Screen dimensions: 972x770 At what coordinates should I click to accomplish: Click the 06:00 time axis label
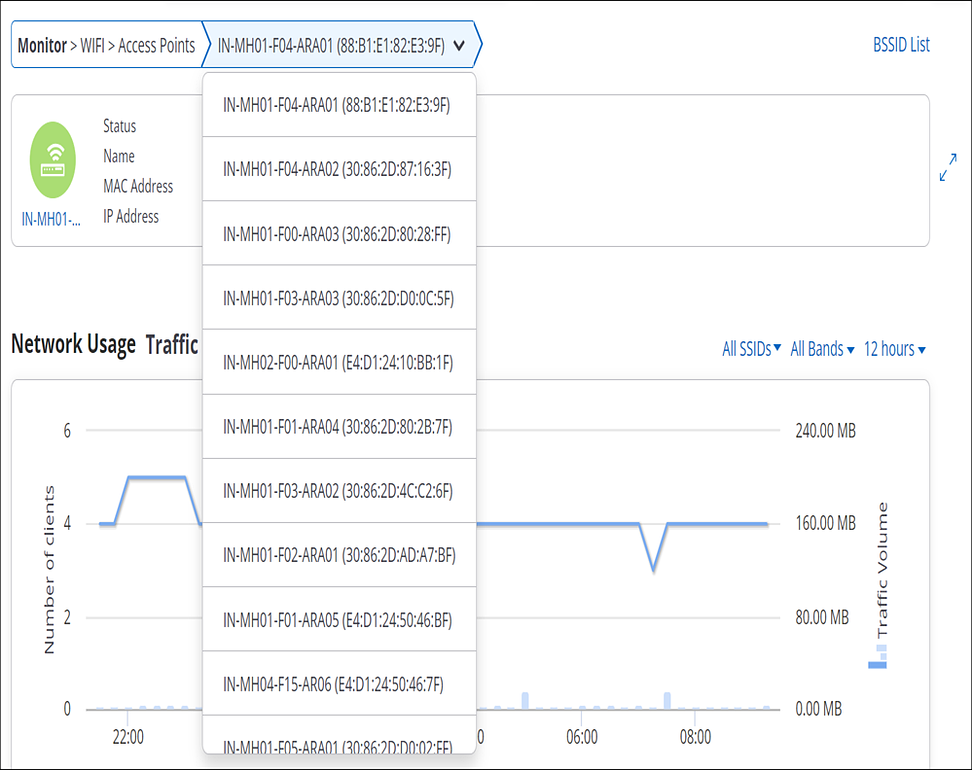point(581,737)
